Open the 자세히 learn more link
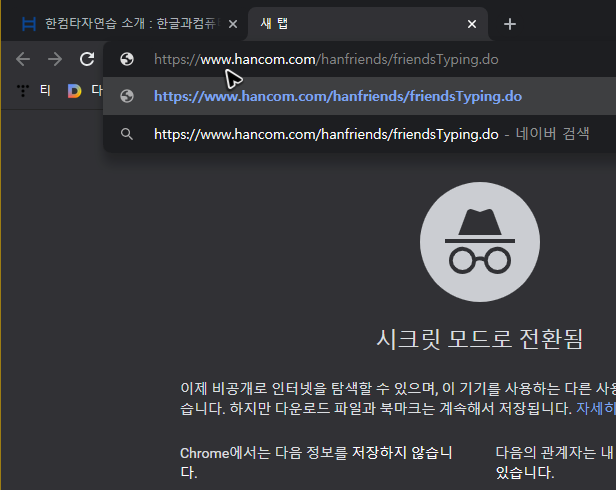This screenshot has width=616, height=490. click(x=596, y=409)
